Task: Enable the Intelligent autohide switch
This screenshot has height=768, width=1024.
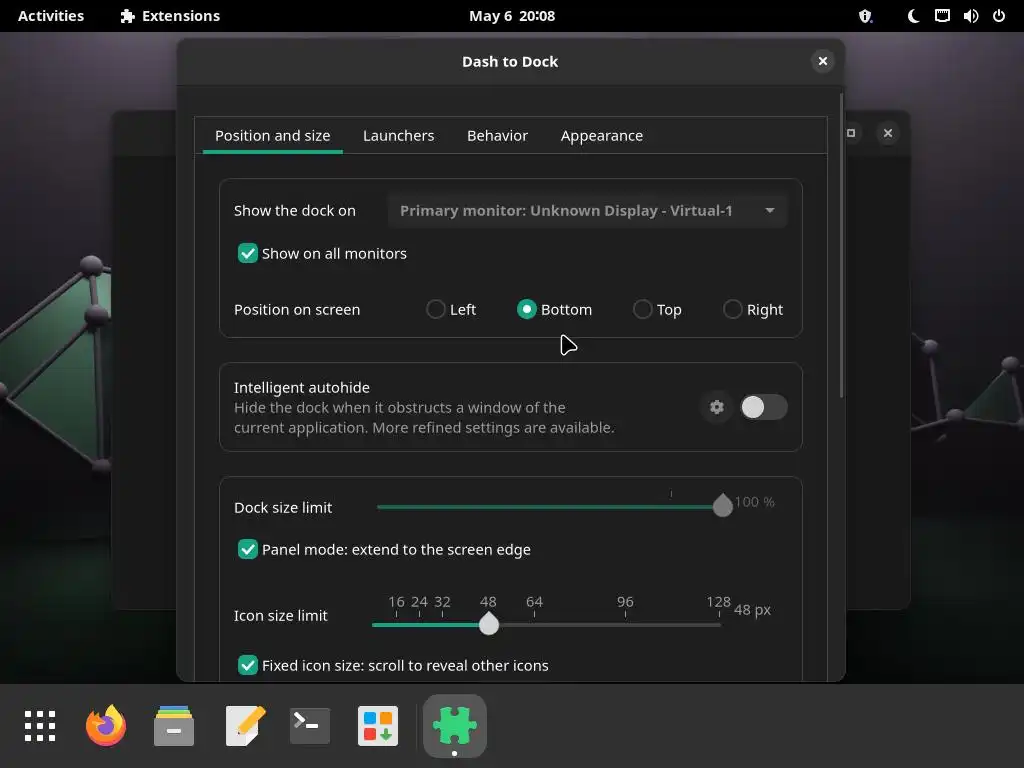Action: [x=763, y=407]
